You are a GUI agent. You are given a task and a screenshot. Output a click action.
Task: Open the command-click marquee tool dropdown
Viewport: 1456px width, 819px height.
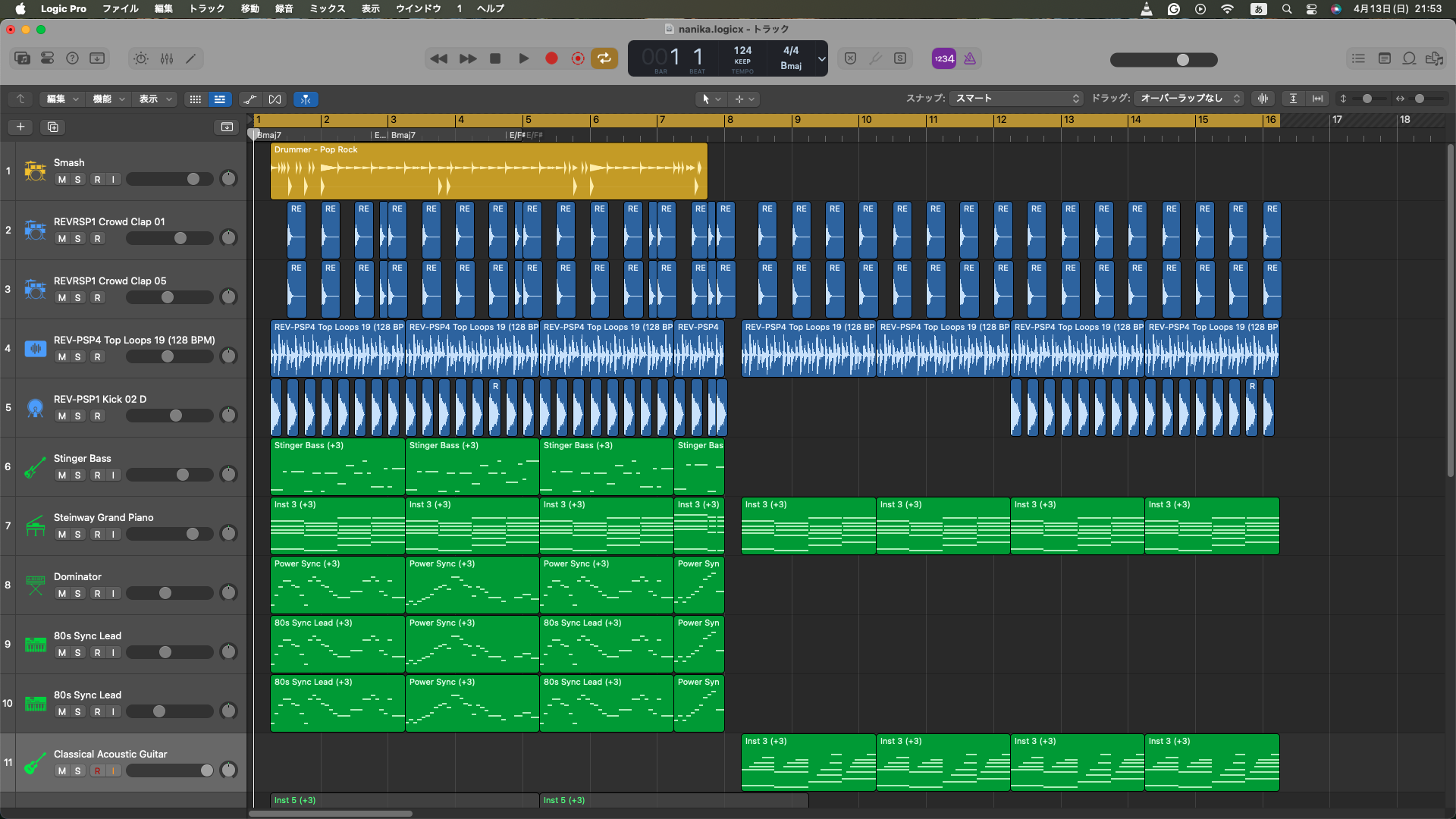click(x=744, y=99)
